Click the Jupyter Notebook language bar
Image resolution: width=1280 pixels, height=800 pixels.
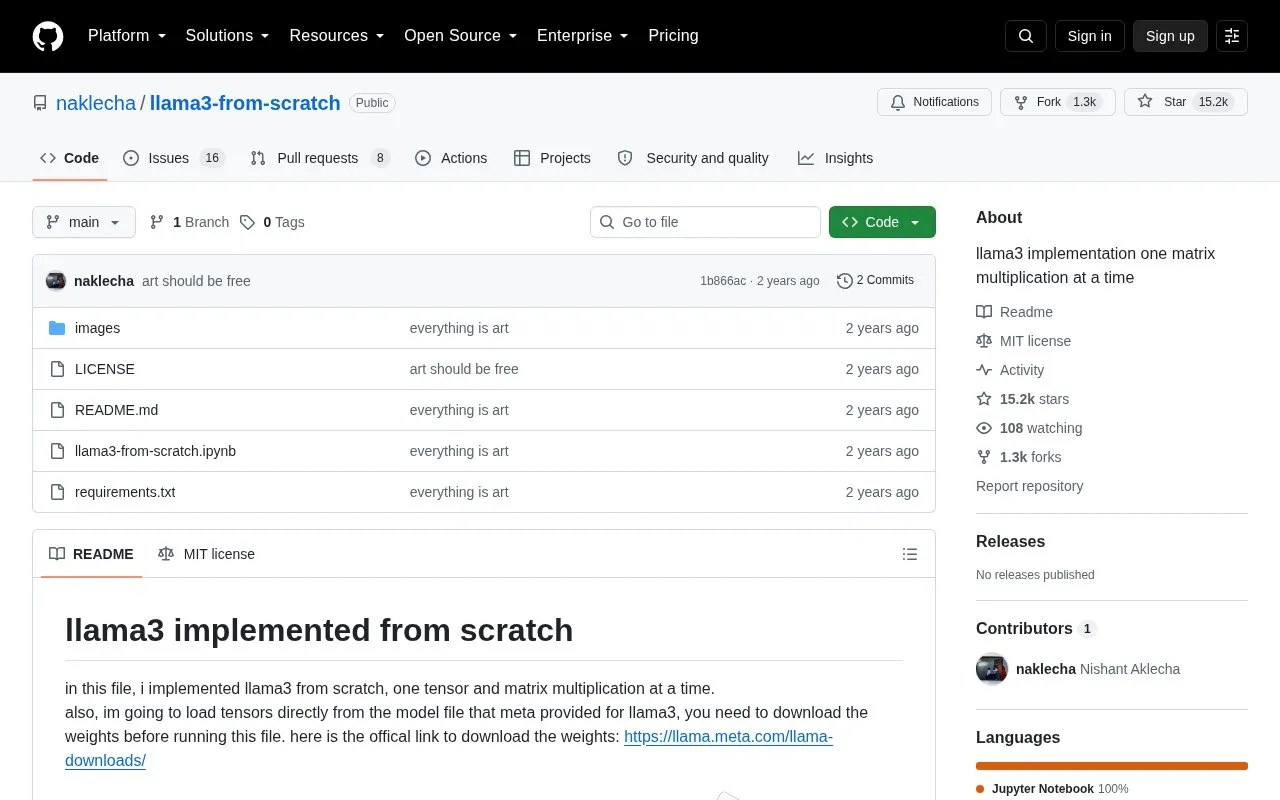click(1112, 766)
